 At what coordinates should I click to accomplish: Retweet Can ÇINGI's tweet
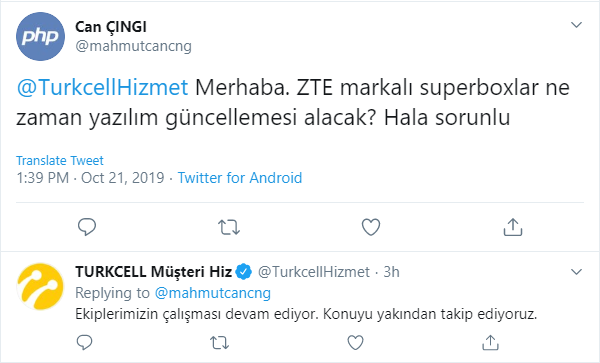tap(229, 227)
